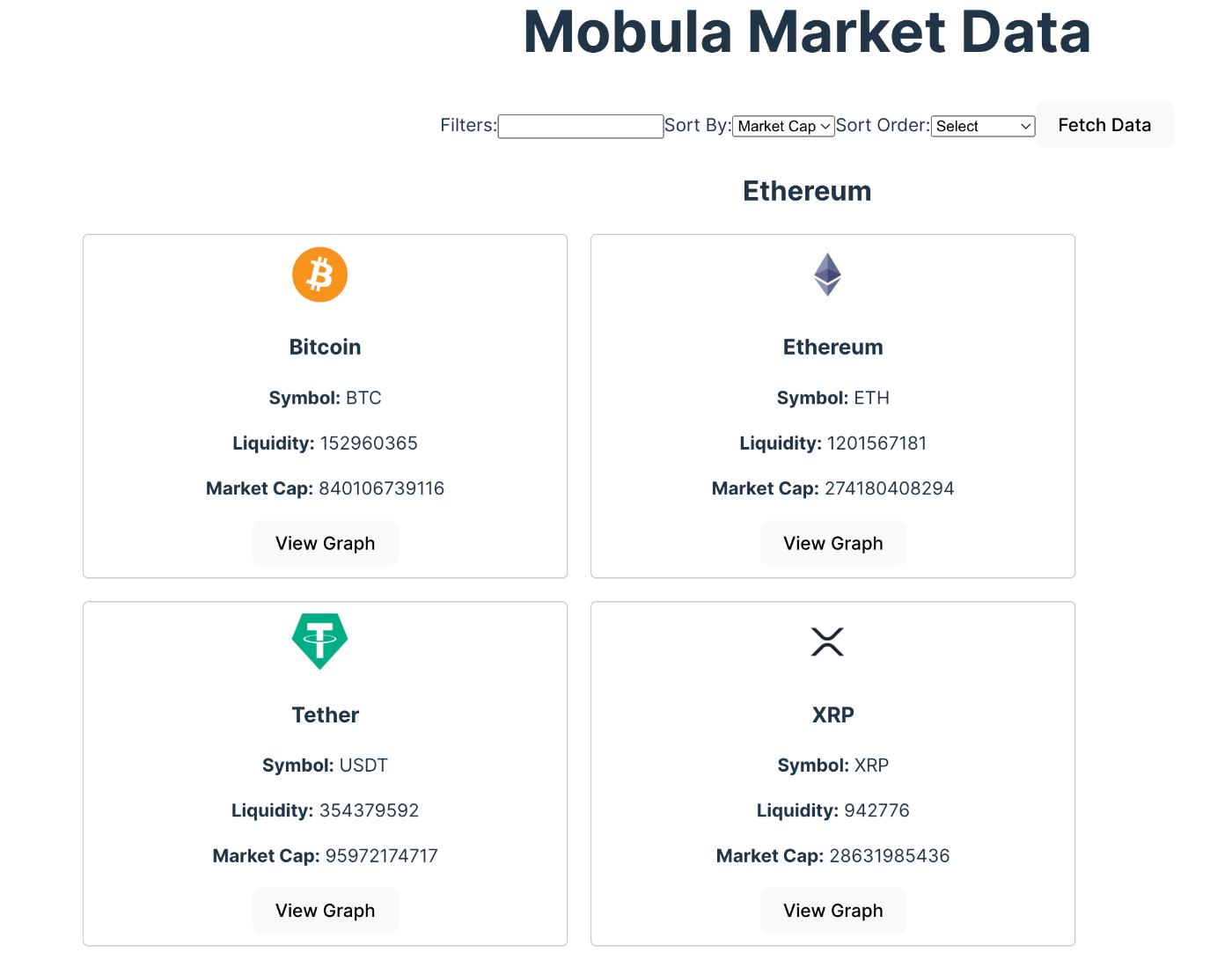Click the Tether shield logo
1232x960 pixels.
tap(319, 641)
